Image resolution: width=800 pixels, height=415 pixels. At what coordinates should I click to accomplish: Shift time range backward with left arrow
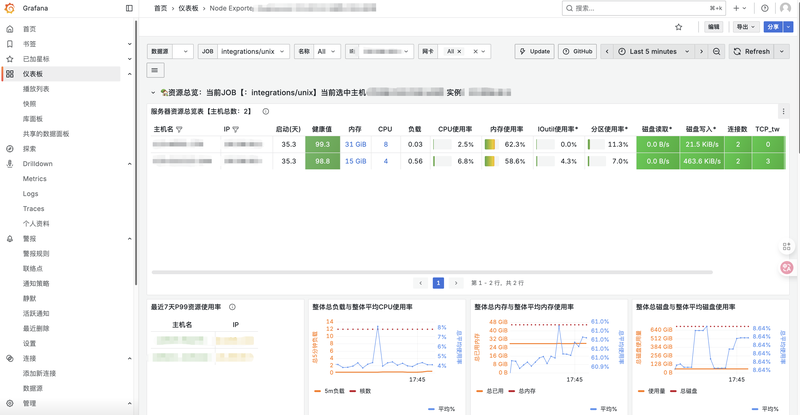click(x=606, y=51)
